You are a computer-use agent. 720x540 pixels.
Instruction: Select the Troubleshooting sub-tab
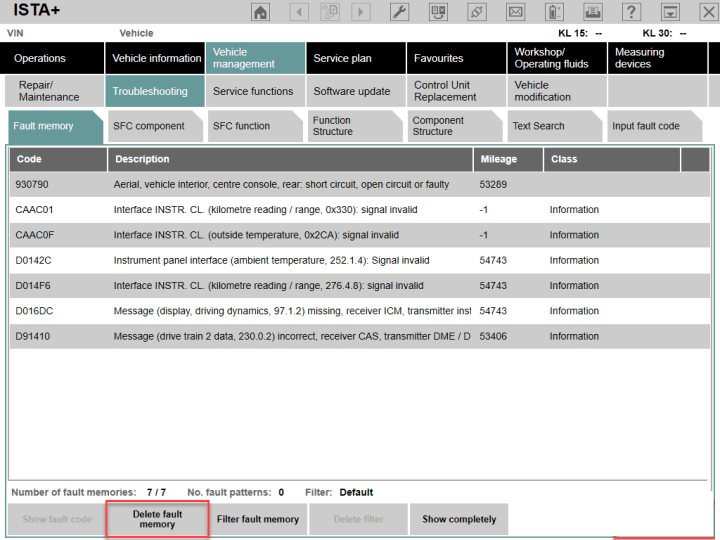155,91
